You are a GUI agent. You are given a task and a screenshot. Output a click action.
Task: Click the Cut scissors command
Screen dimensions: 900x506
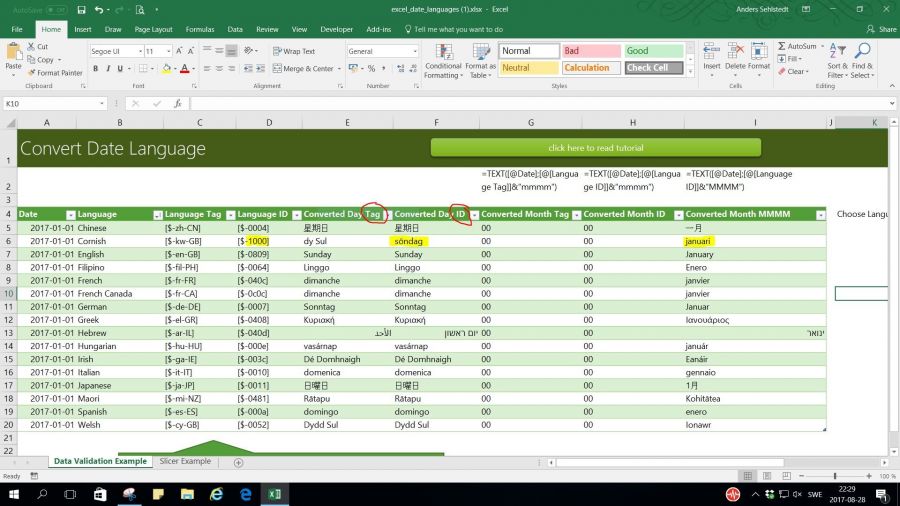[38, 46]
